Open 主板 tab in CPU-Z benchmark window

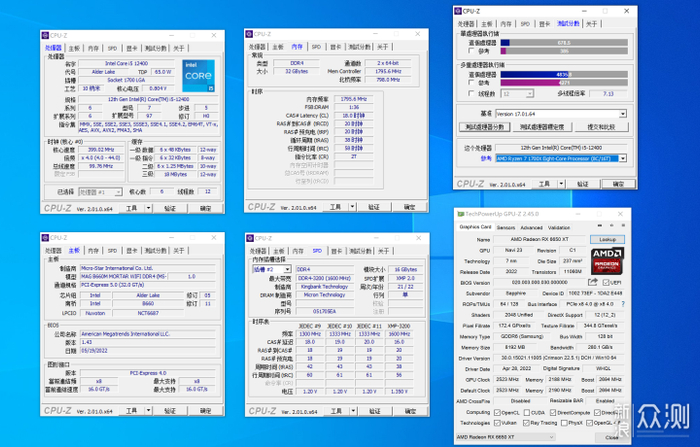coord(486,24)
